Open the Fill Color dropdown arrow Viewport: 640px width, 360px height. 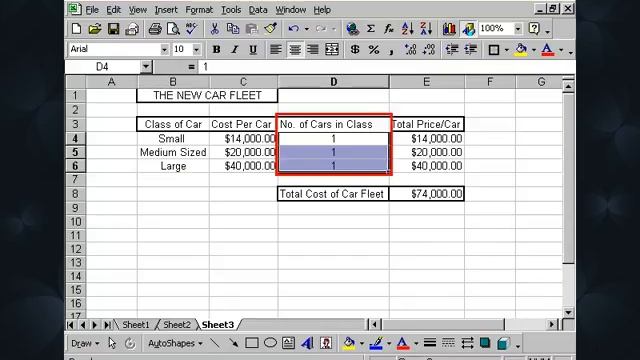point(534,50)
